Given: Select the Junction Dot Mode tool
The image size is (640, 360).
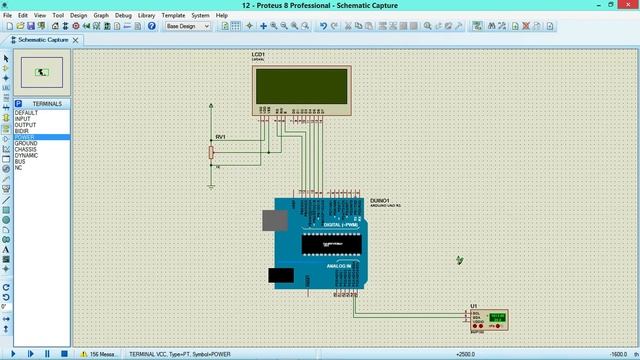Looking at the screenshot, I should pyautogui.click(x=6, y=78).
